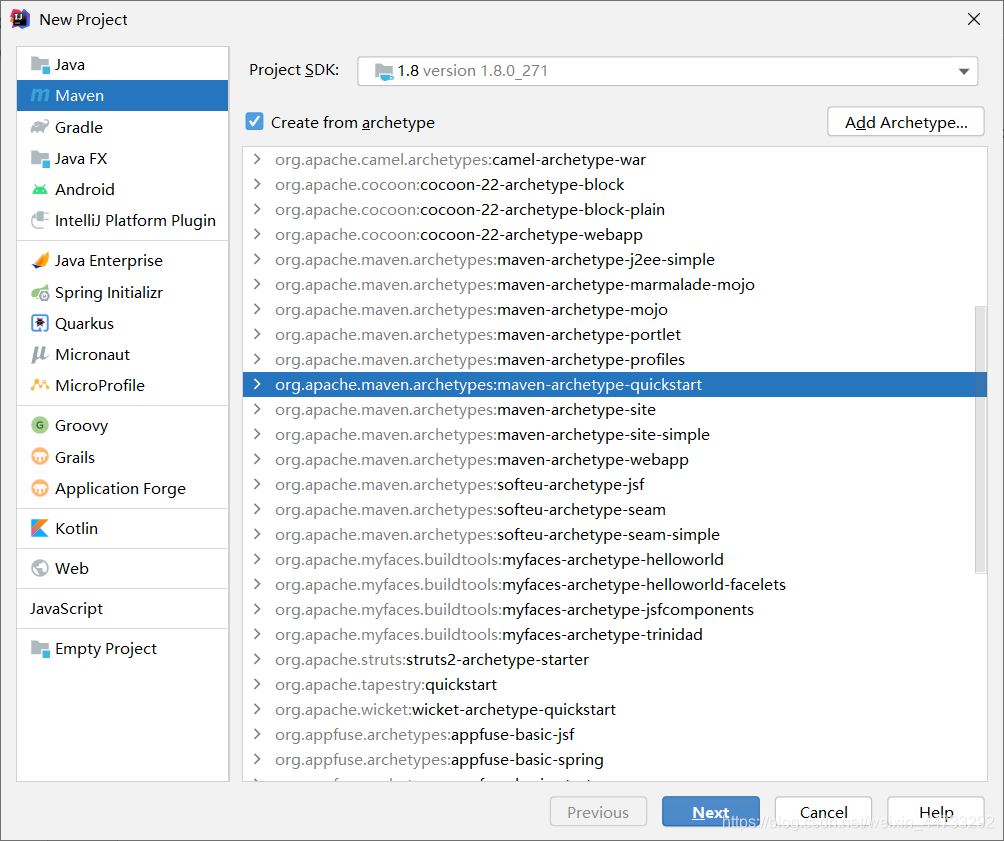Click the SDK folder icon in Project SDK field
Screen dimensions: 1004x841
[384, 71]
